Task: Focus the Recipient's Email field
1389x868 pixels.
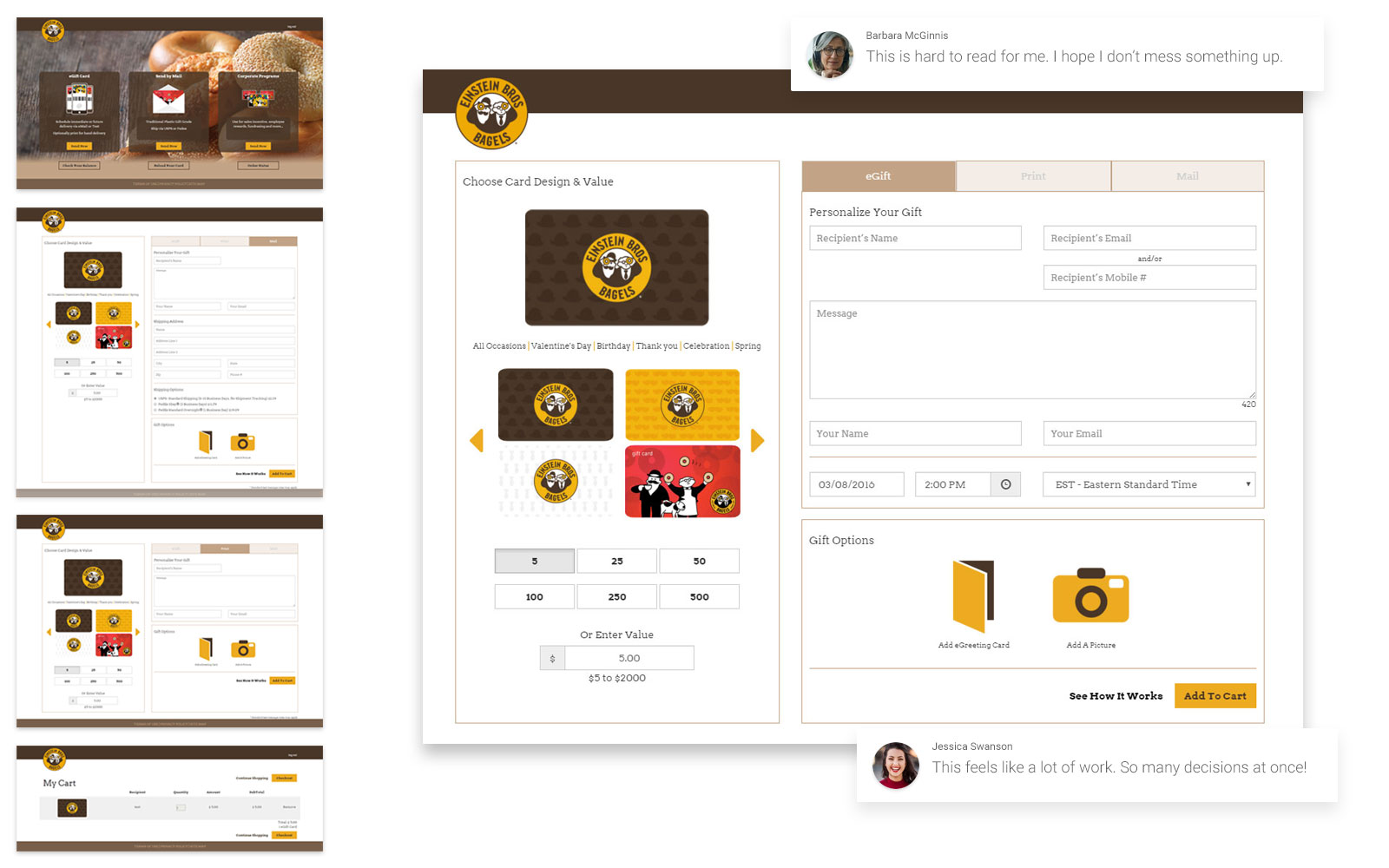Action: pos(1149,238)
